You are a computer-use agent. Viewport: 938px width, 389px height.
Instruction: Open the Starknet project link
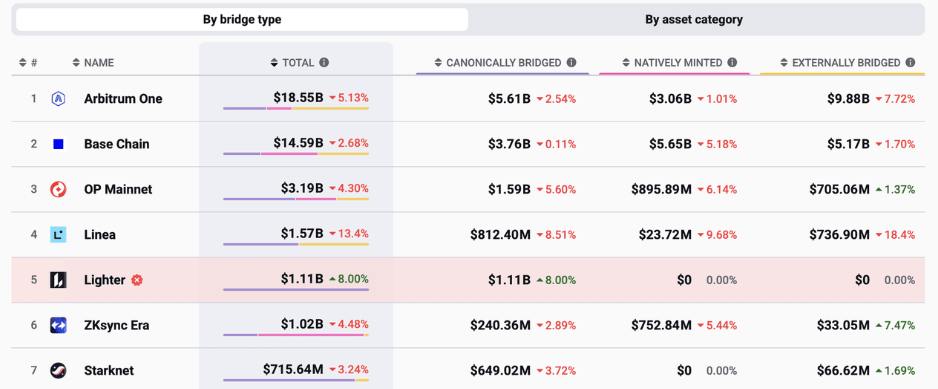pos(109,370)
